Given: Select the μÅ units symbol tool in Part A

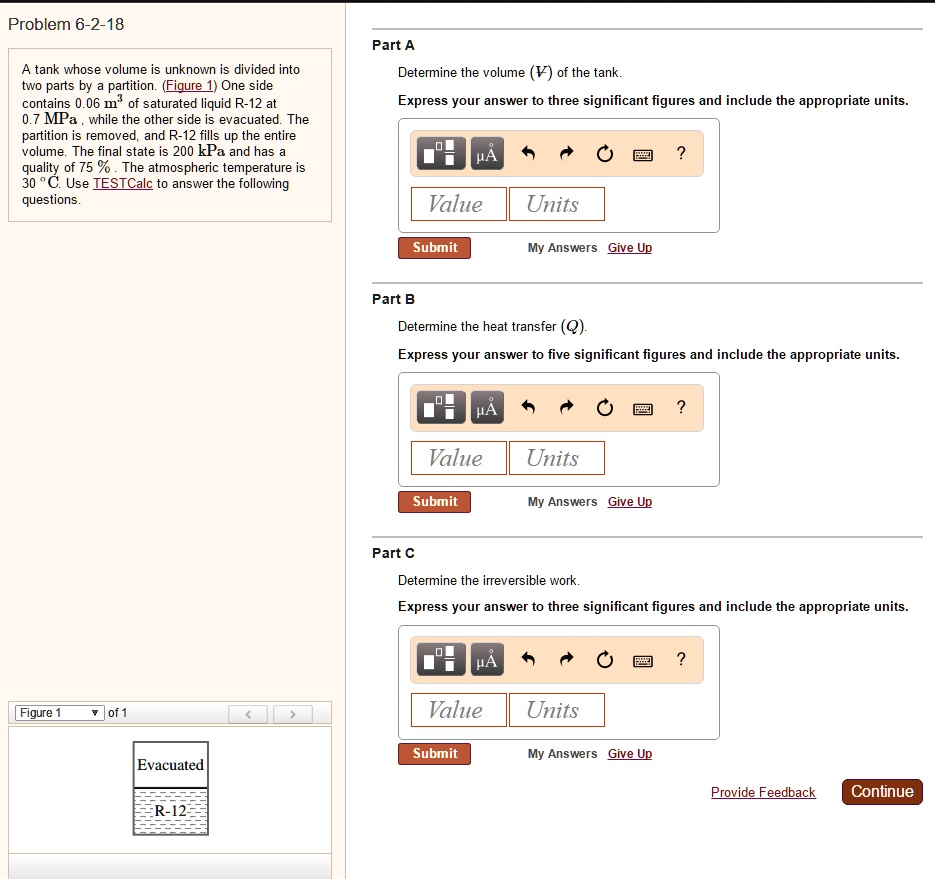Looking at the screenshot, I should [x=487, y=153].
